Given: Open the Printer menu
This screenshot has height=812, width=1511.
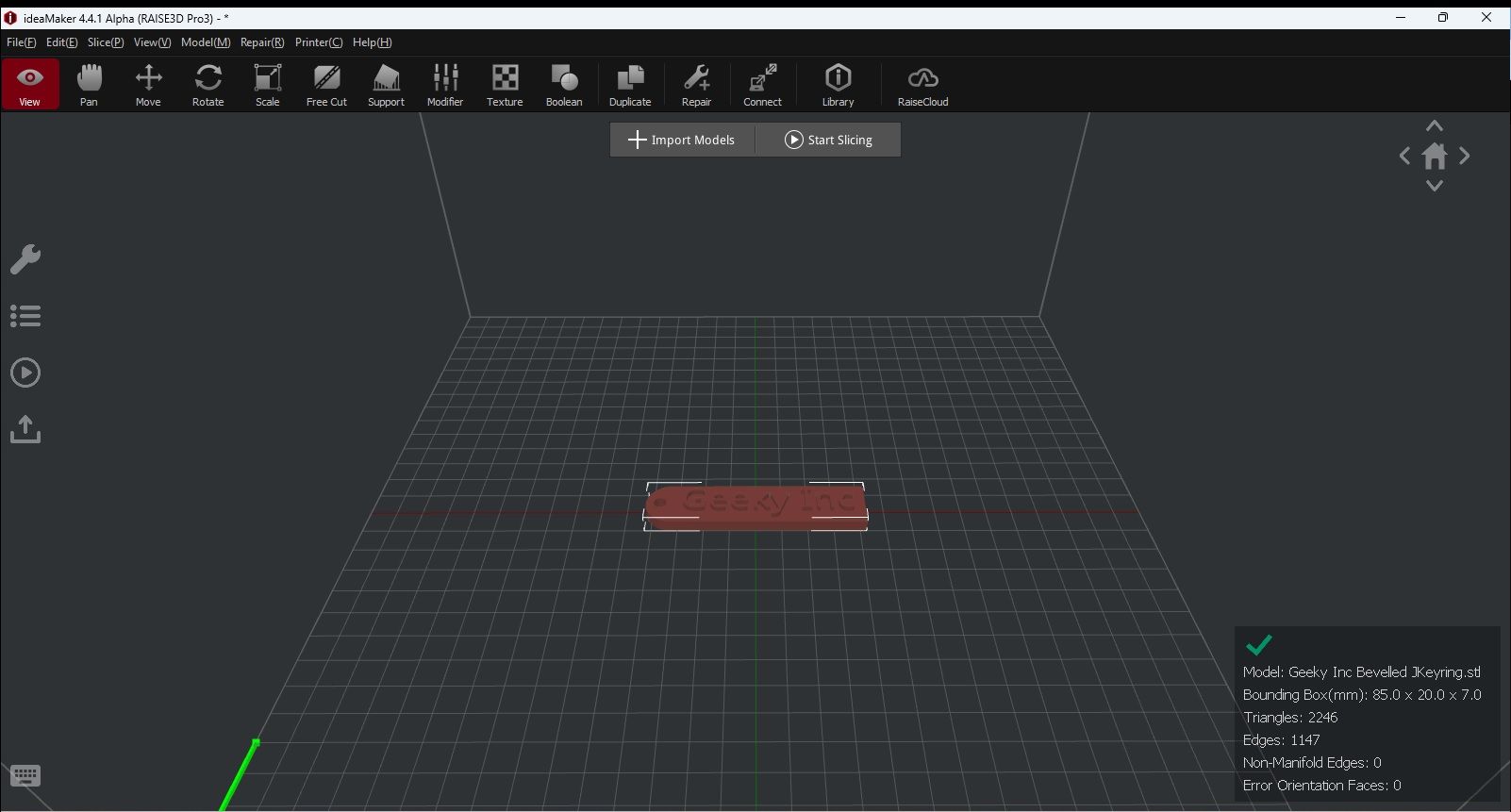Looking at the screenshot, I should click(x=319, y=42).
